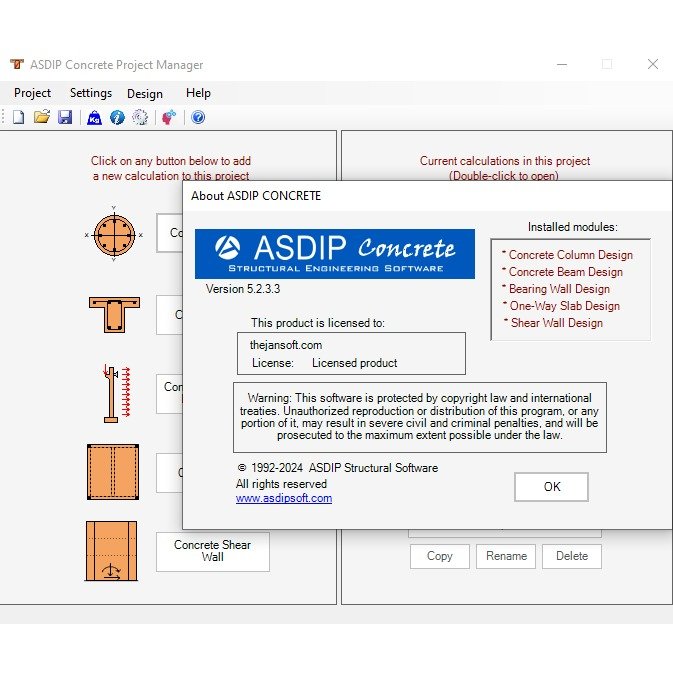Click the ASDIP Concrete blue logo banner

coord(335,254)
